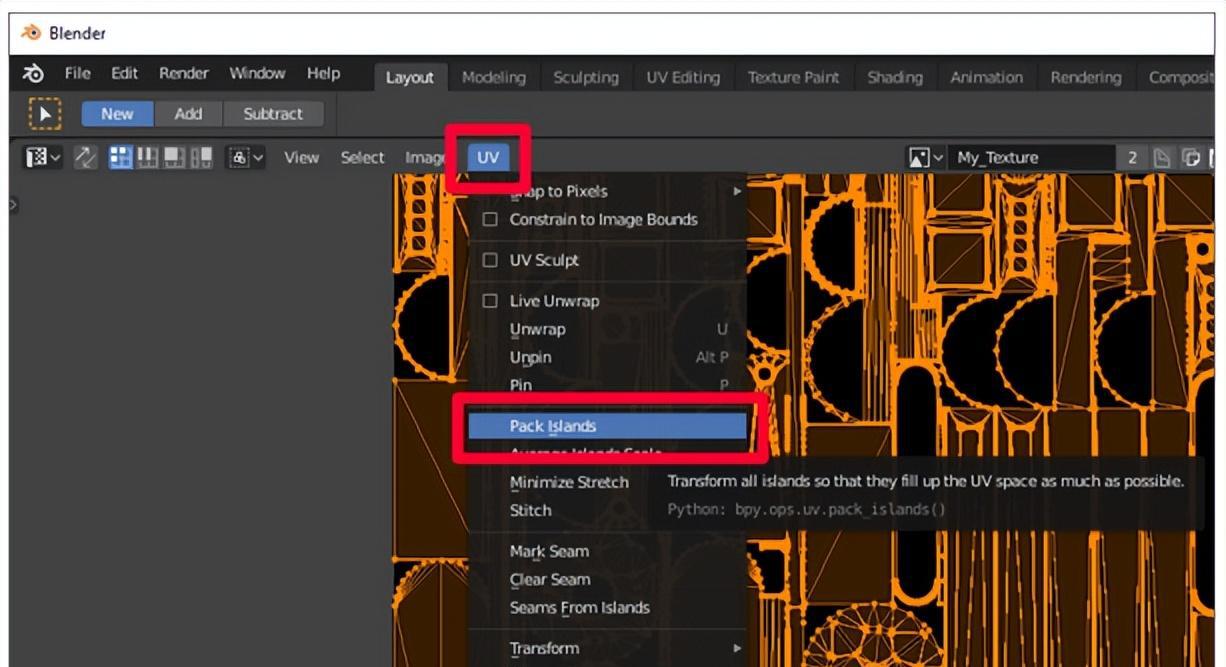The width and height of the screenshot is (1226, 667).
Task: Switch to the Shading workspace tab
Action: click(895, 77)
